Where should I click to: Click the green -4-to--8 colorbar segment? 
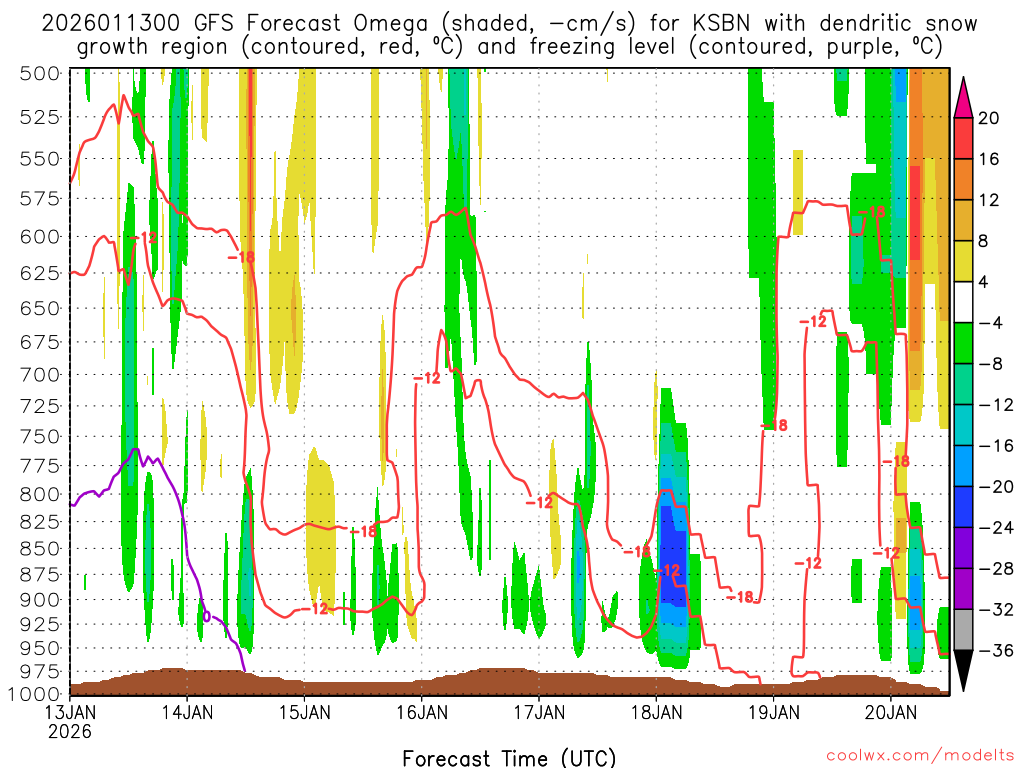click(963, 344)
